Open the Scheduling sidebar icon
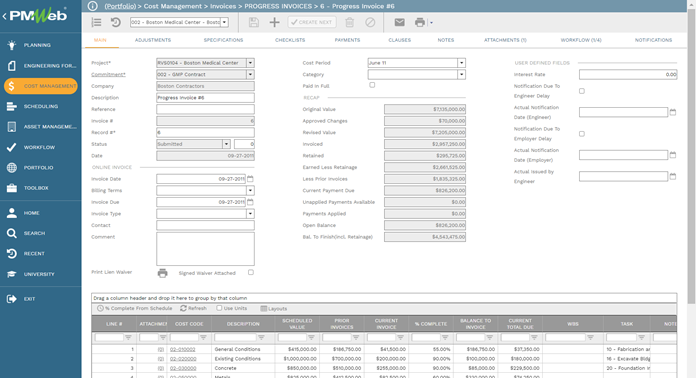 coord(12,106)
